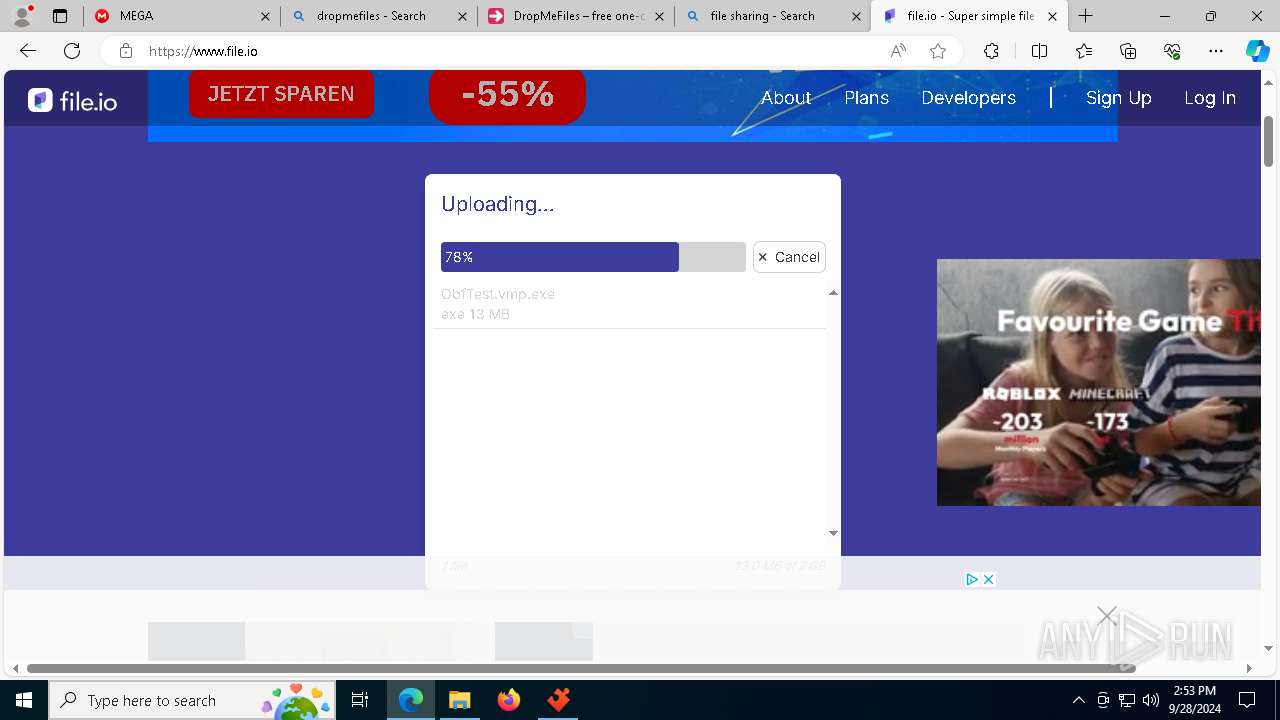The height and width of the screenshot is (720, 1280).
Task: Open the Windows Start menu
Action: (24, 700)
